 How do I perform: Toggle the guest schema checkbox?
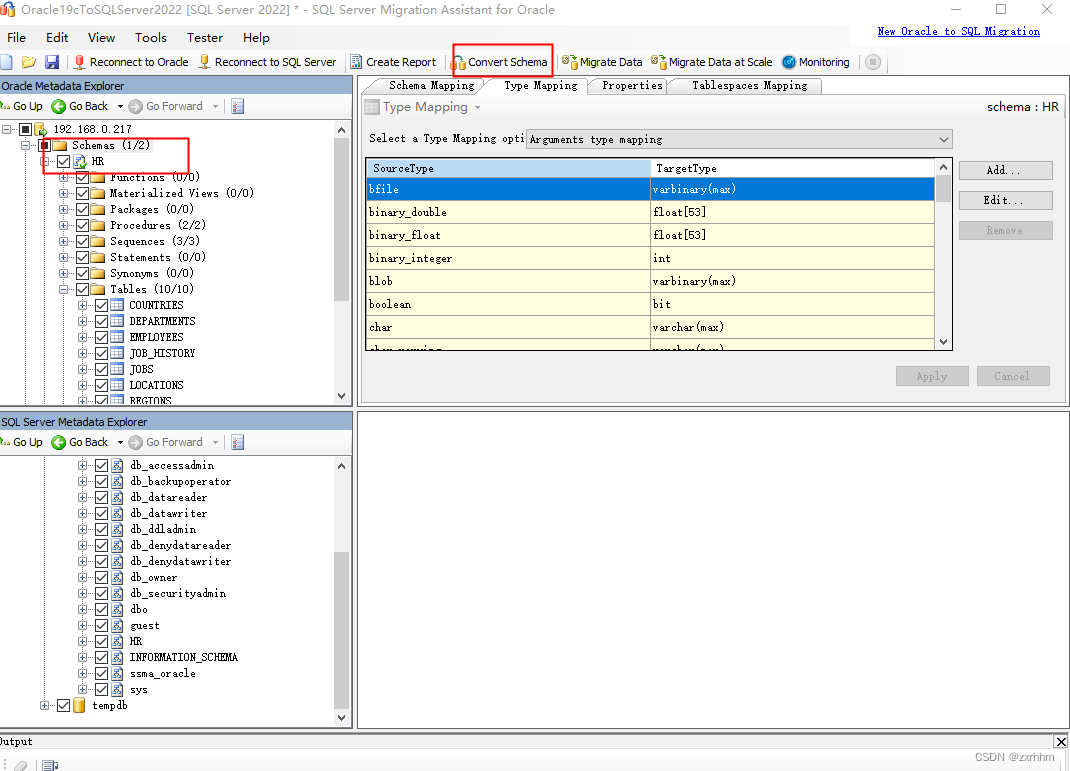[x=102, y=626]
